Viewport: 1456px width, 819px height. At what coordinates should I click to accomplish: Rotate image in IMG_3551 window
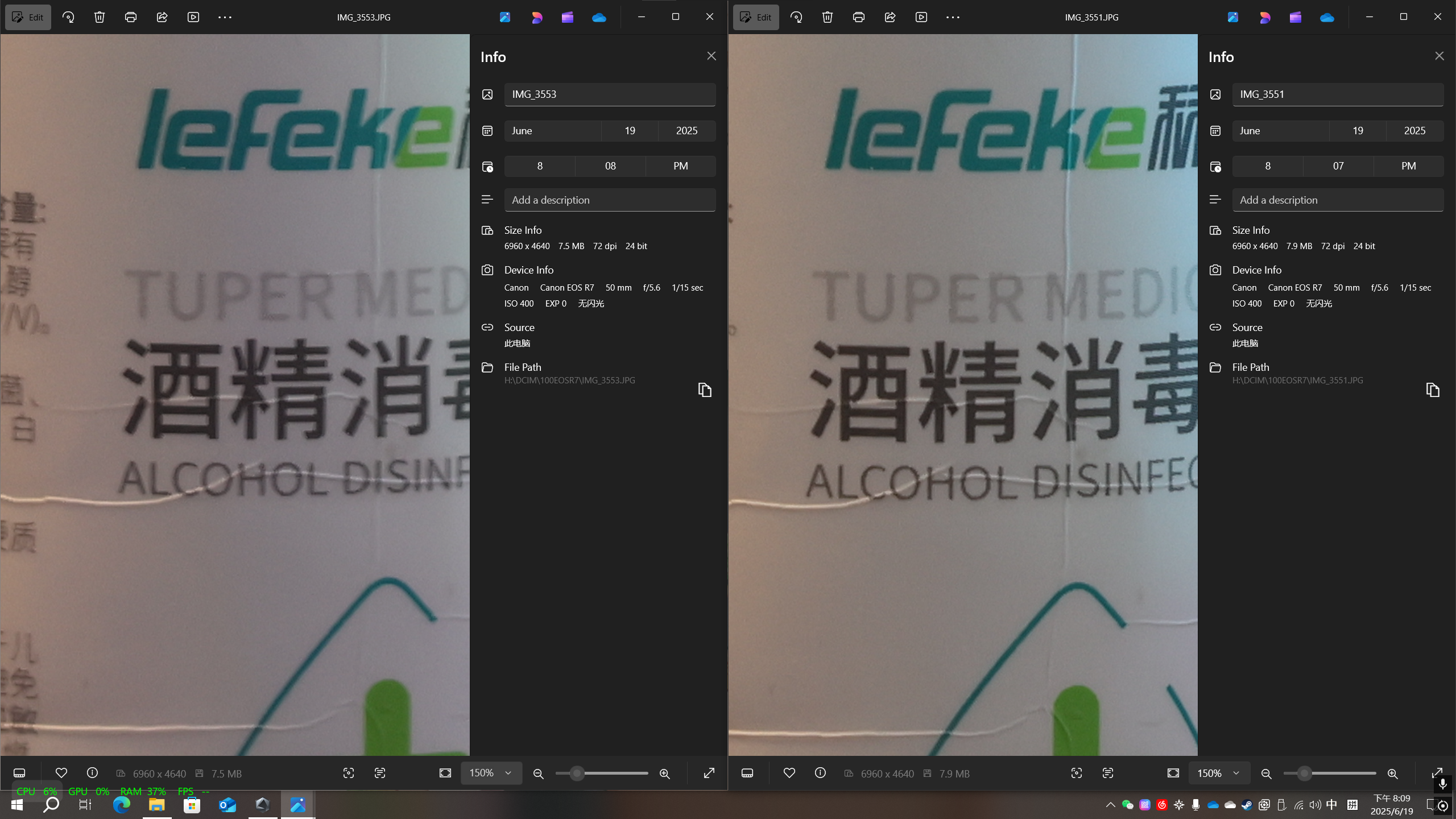(796, 17)
